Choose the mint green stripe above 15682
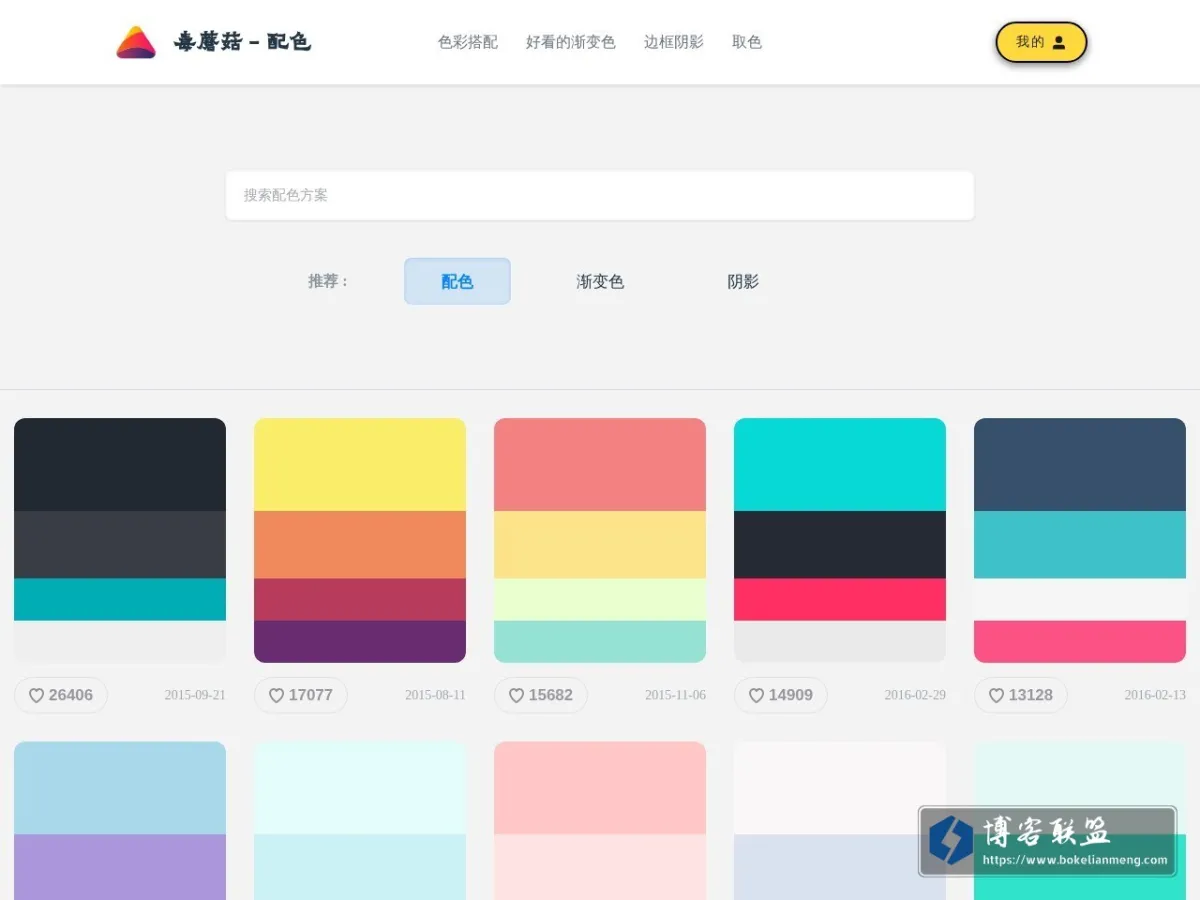This screenshot has height=900, width=1200. 600,641
